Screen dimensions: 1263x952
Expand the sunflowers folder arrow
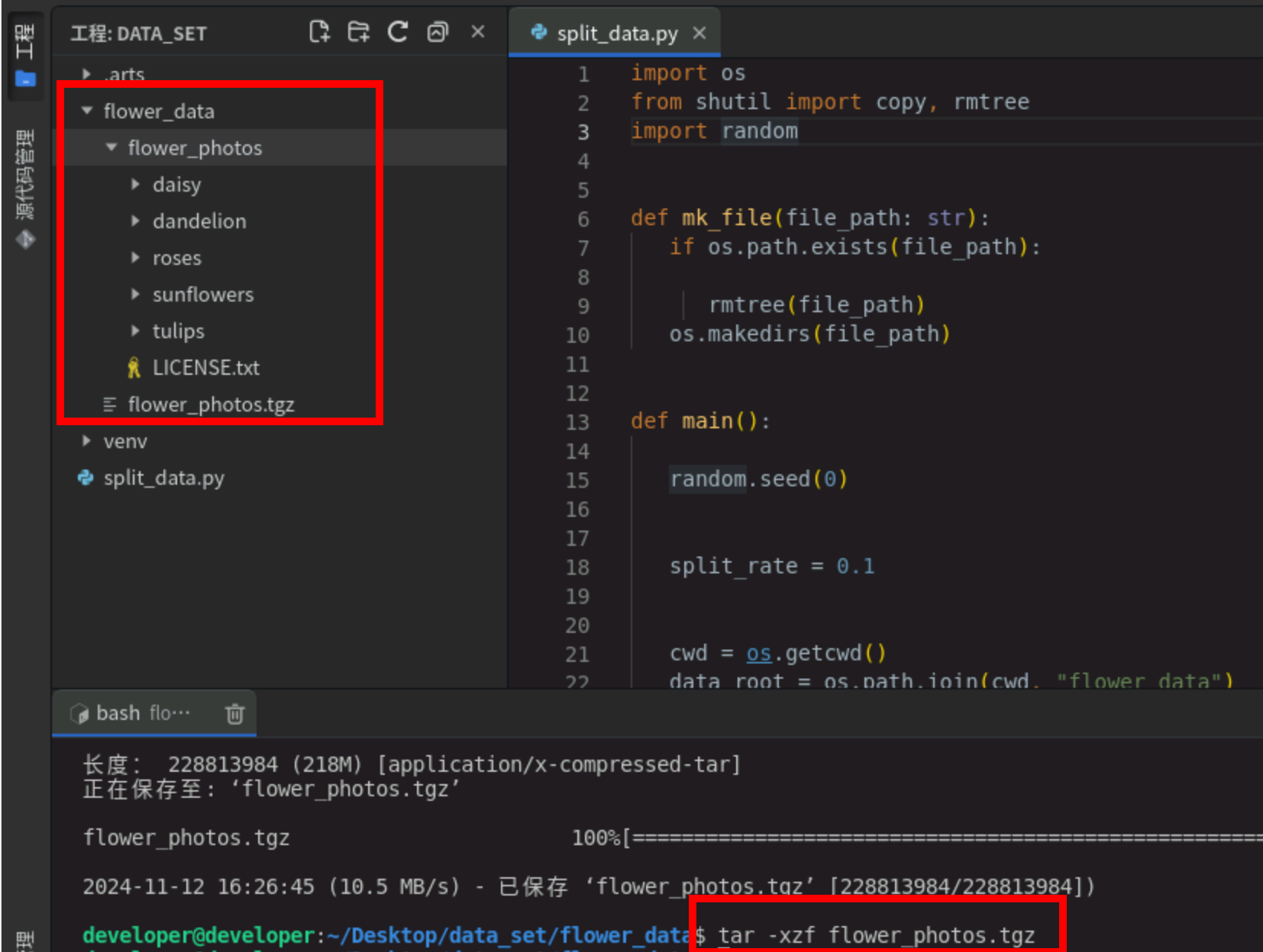point(135,294)
